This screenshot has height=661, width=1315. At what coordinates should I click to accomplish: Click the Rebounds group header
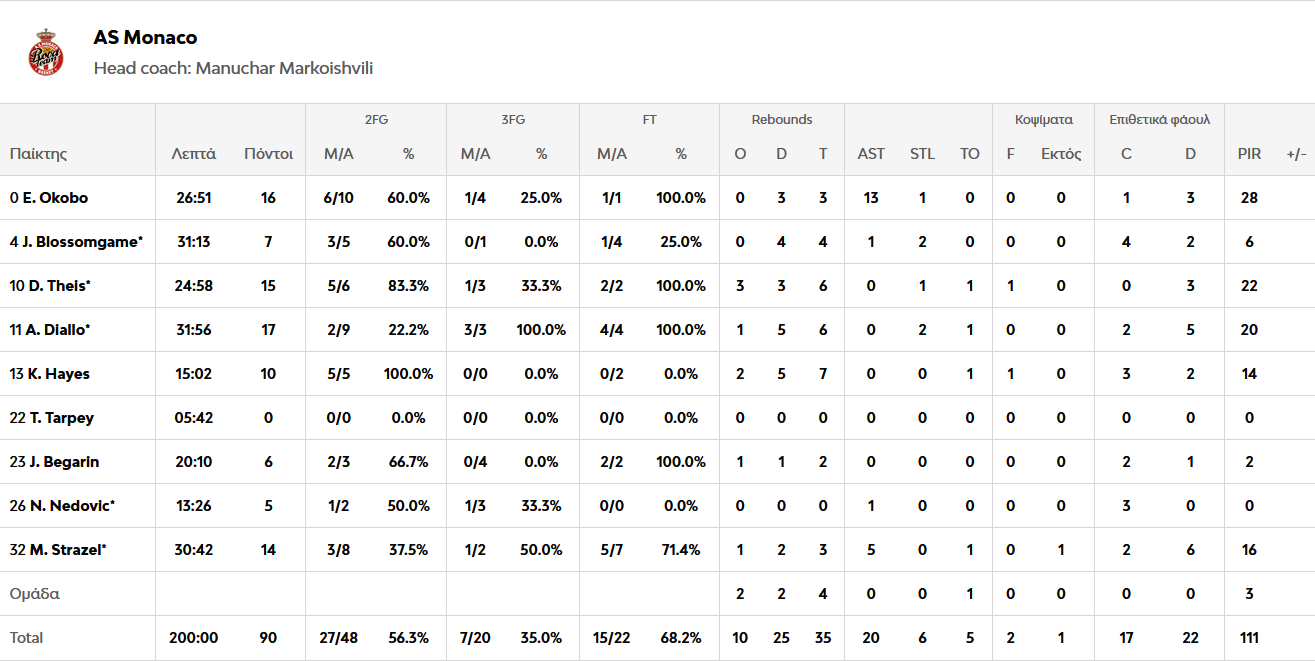tap(782, 119)
